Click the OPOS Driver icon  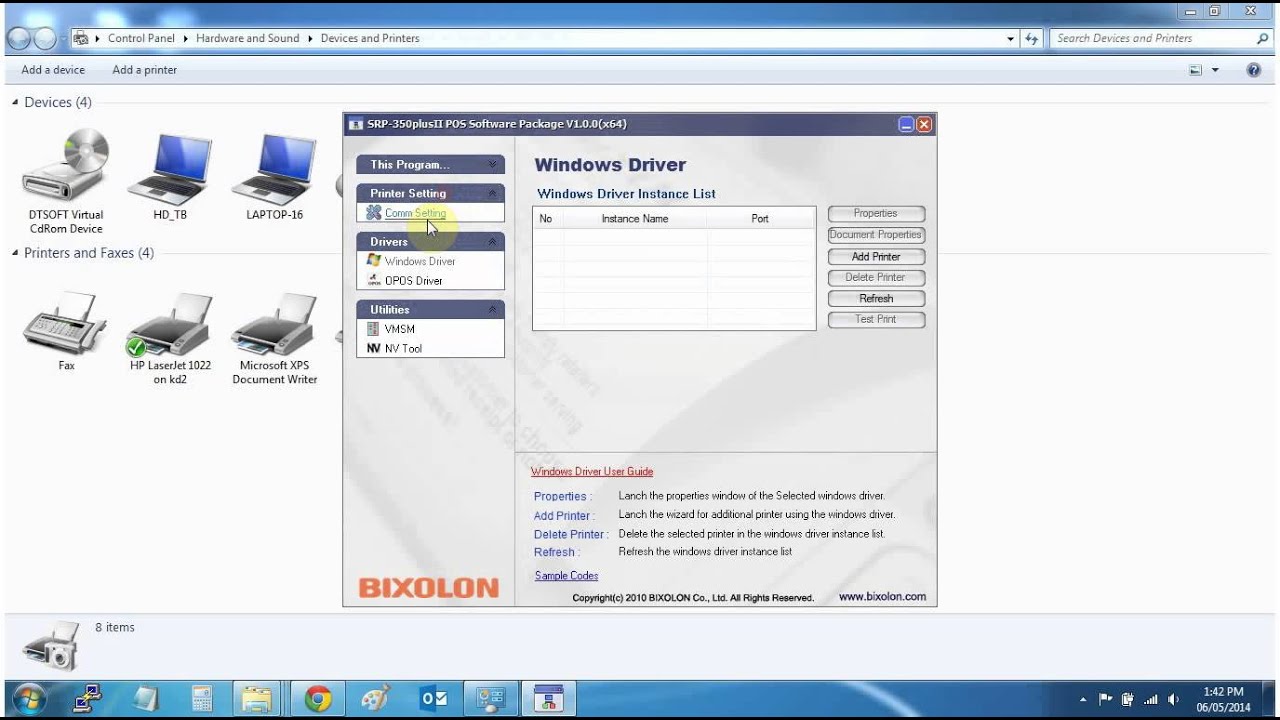[x=373, y=281]
